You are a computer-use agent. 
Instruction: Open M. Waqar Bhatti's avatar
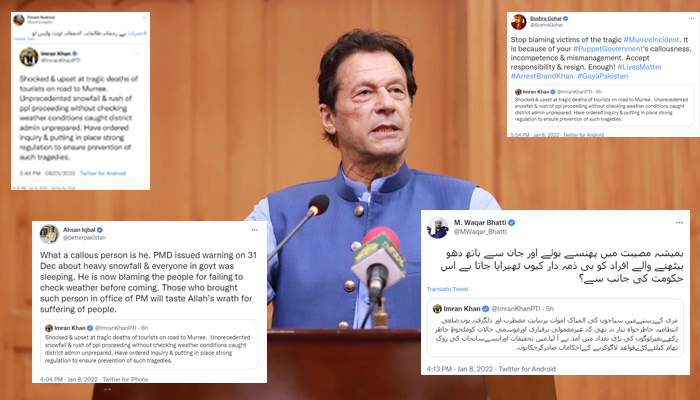pyautogui.click(x=438, y=227)
